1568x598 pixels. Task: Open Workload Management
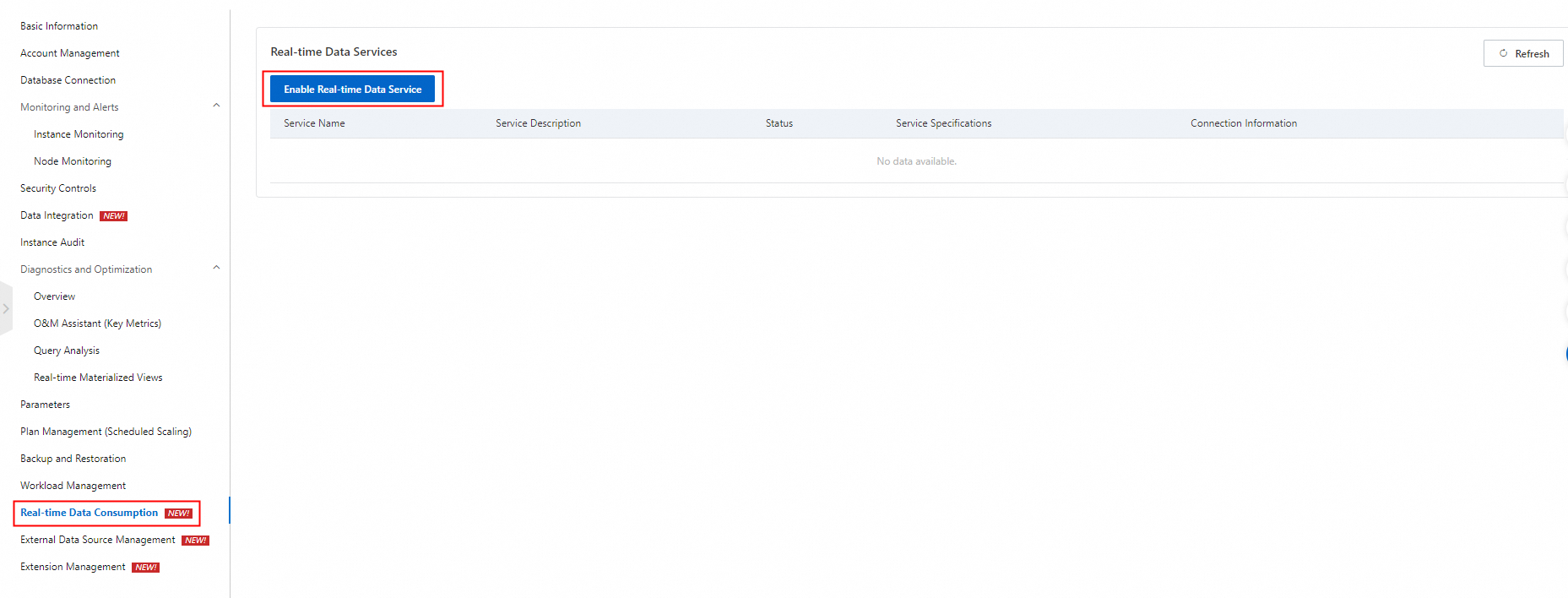73,486
